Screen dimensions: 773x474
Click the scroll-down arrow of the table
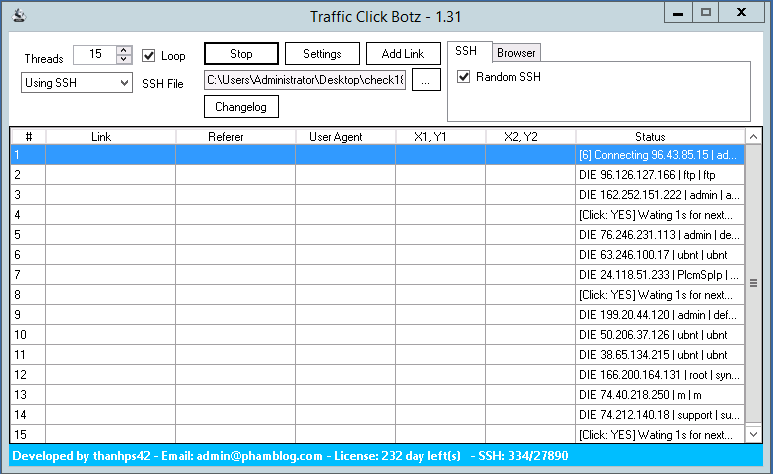[753, 435]
